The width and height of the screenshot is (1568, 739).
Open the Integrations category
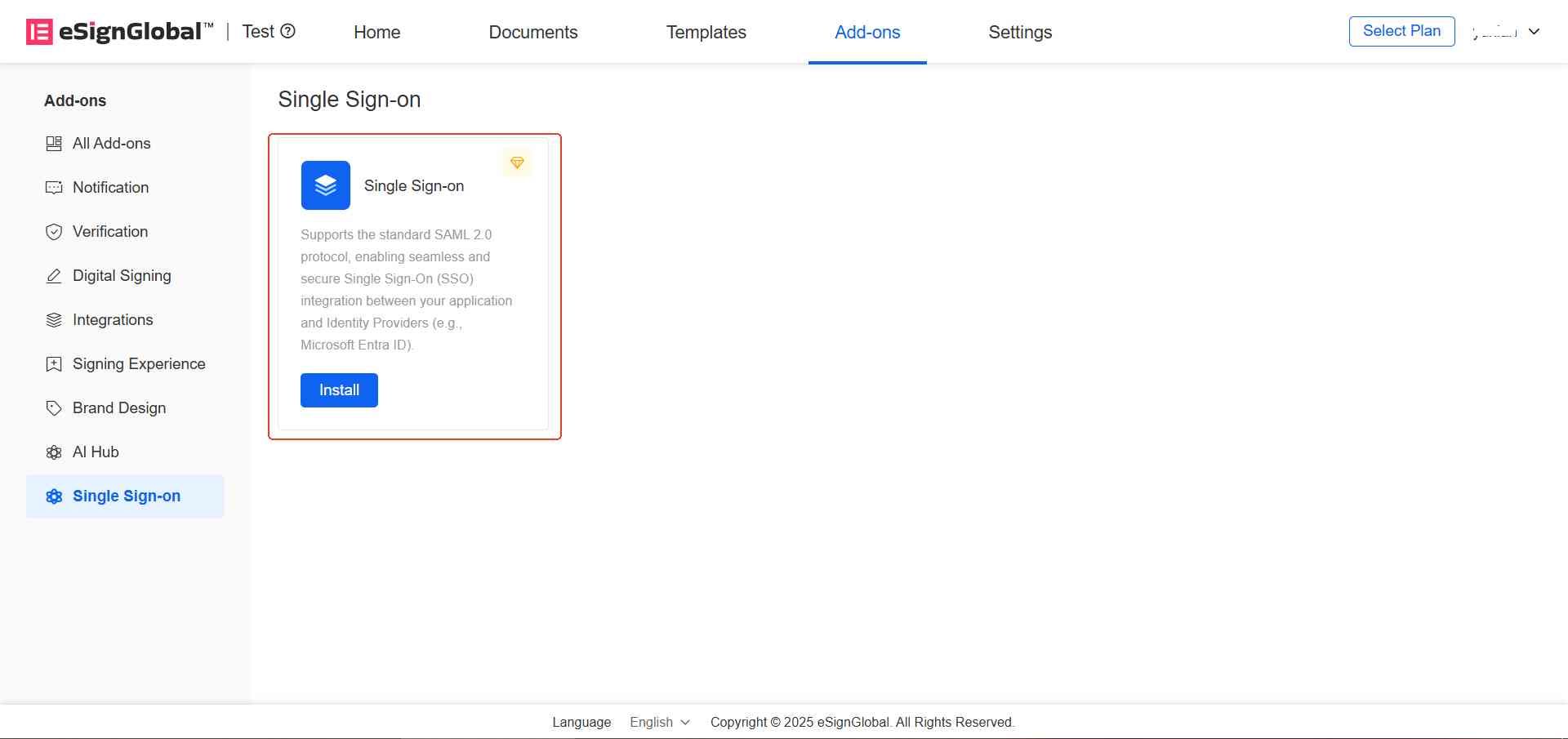click(125, 320)
